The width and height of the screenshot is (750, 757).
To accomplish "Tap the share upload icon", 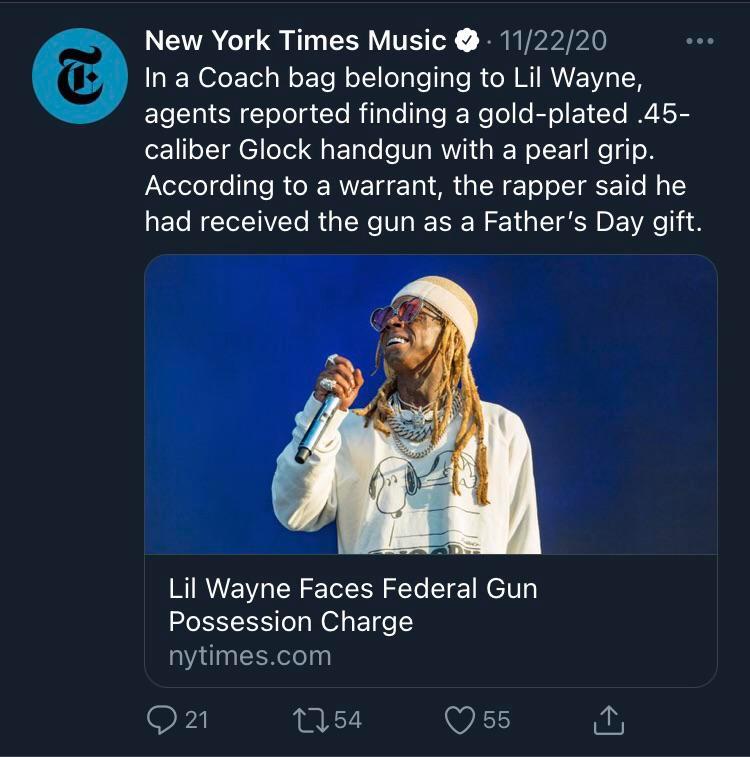I will [x=609, y=717].
